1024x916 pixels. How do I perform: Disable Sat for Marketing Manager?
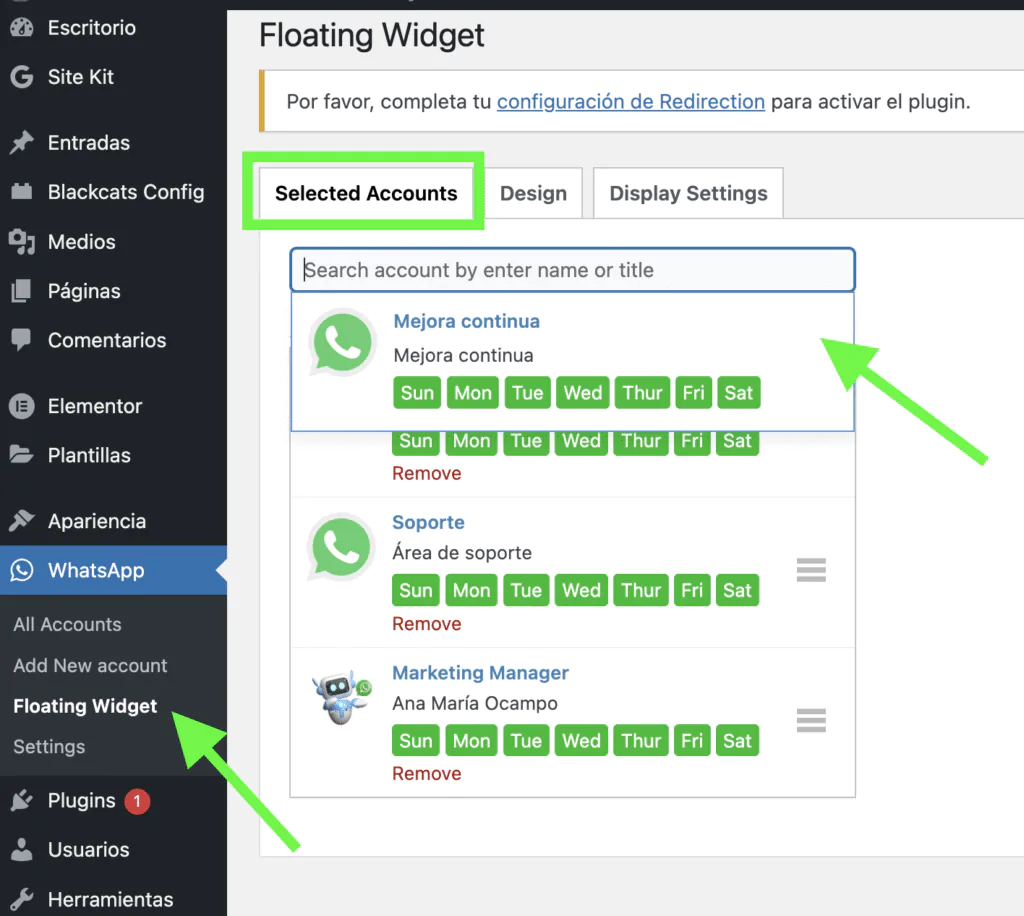tap(737, 740)
